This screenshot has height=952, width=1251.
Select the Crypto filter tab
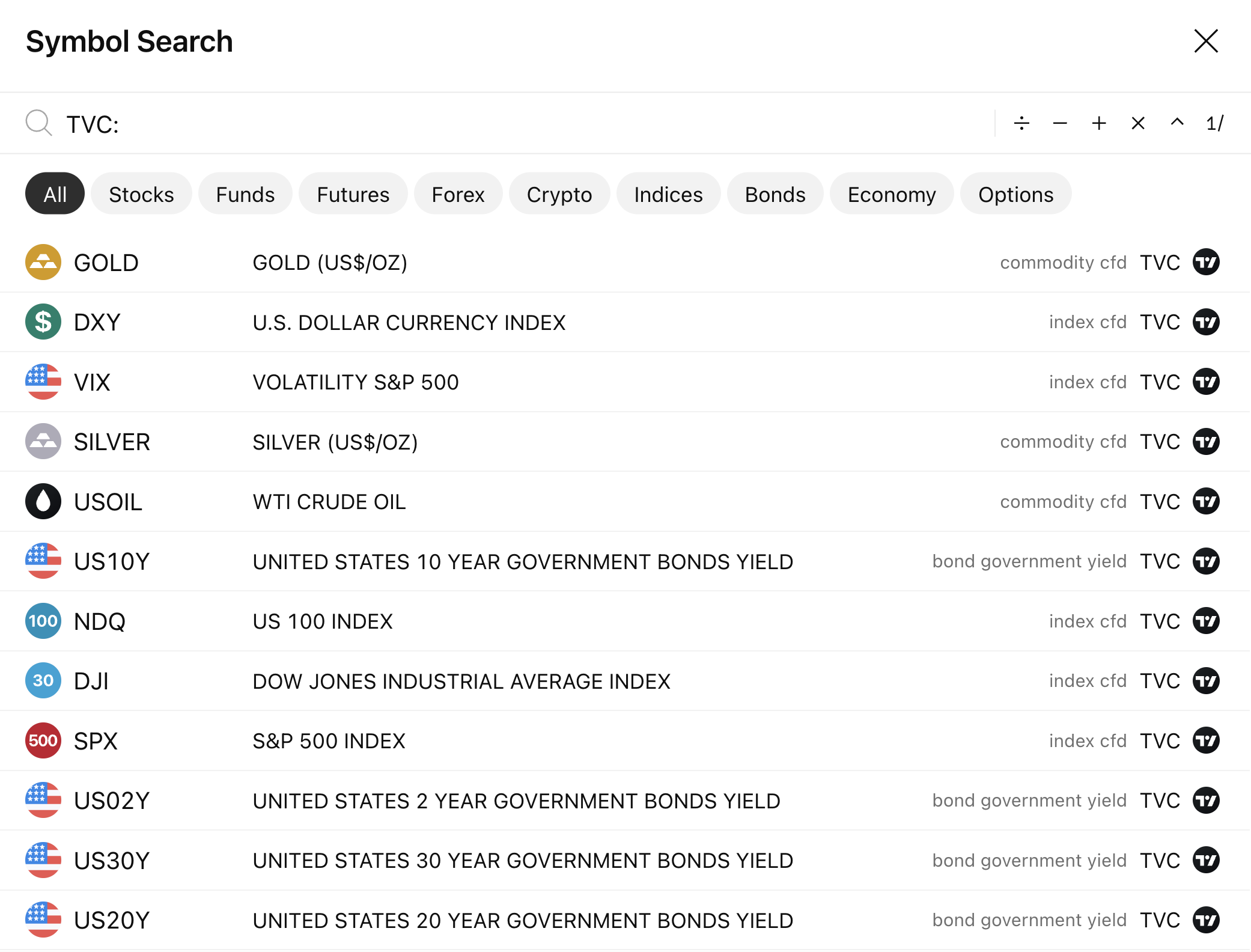point(559,194)
